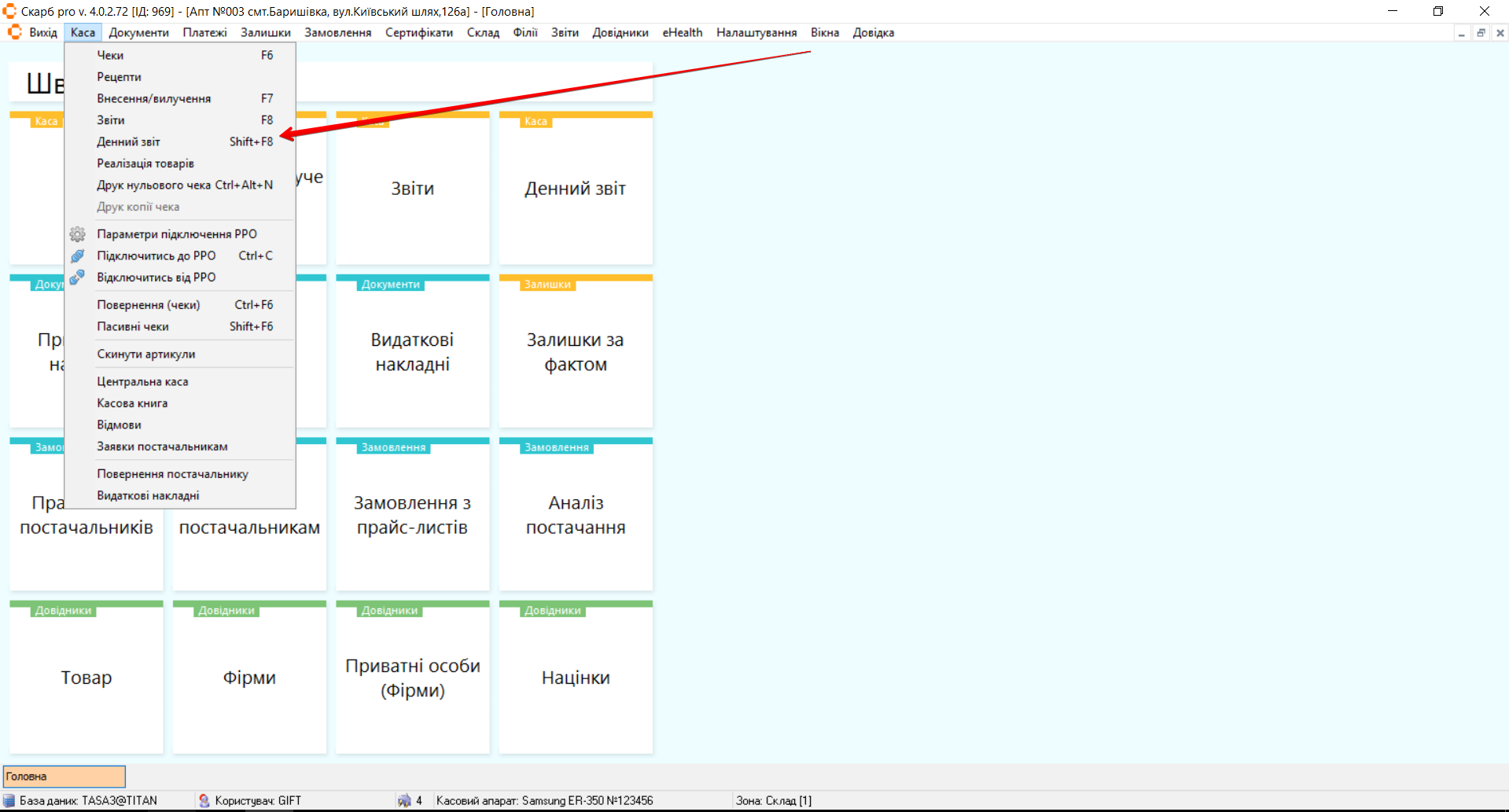This screenshot has height=812, width=1509.
Task: Open the Залишки за фактом tile
Action: 575,352
